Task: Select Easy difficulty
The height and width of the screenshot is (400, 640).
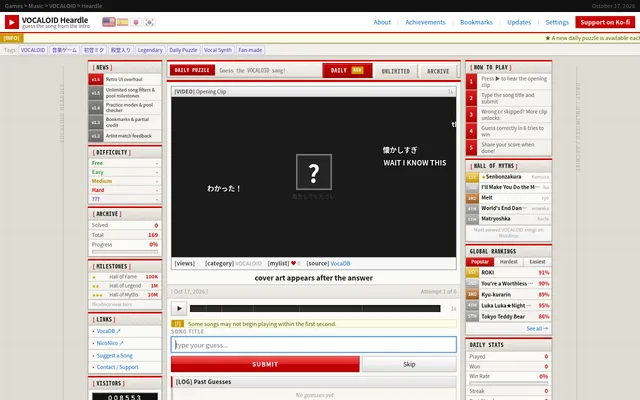Action: point(125,172)
